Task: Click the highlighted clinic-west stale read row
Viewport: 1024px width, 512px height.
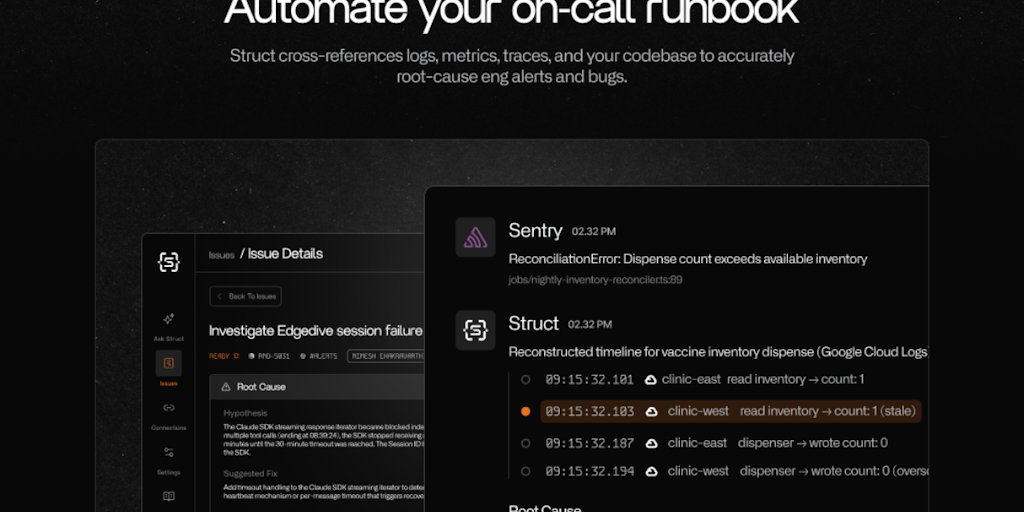Action: (x=730, y=411)
